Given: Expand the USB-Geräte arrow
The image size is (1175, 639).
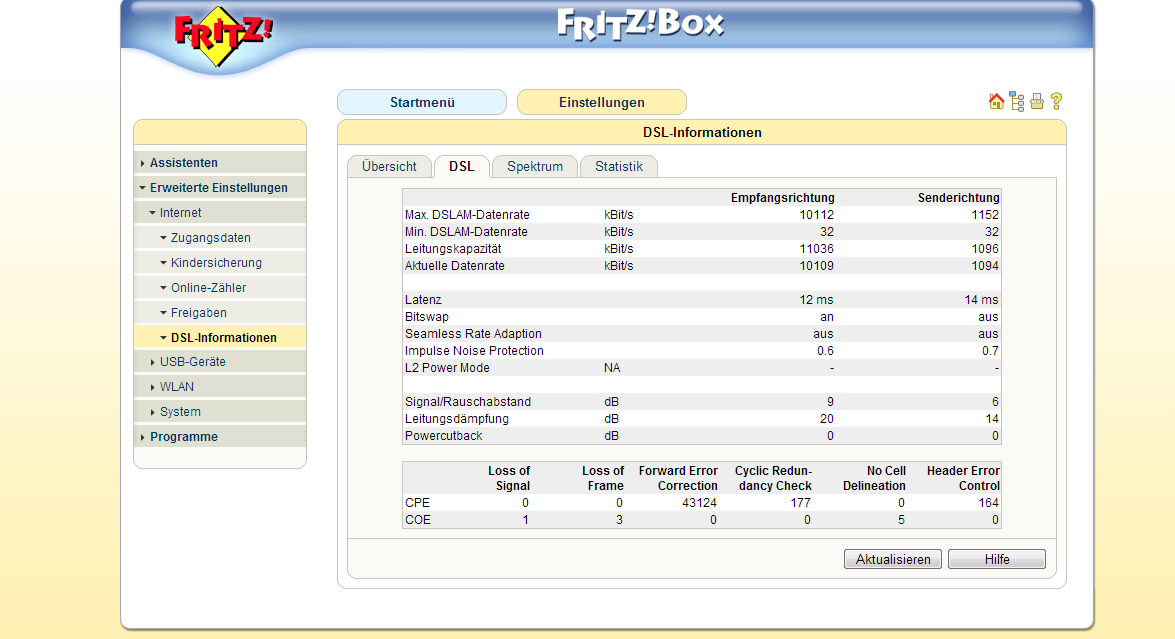Looking at the screenshot, I should 153,363.
